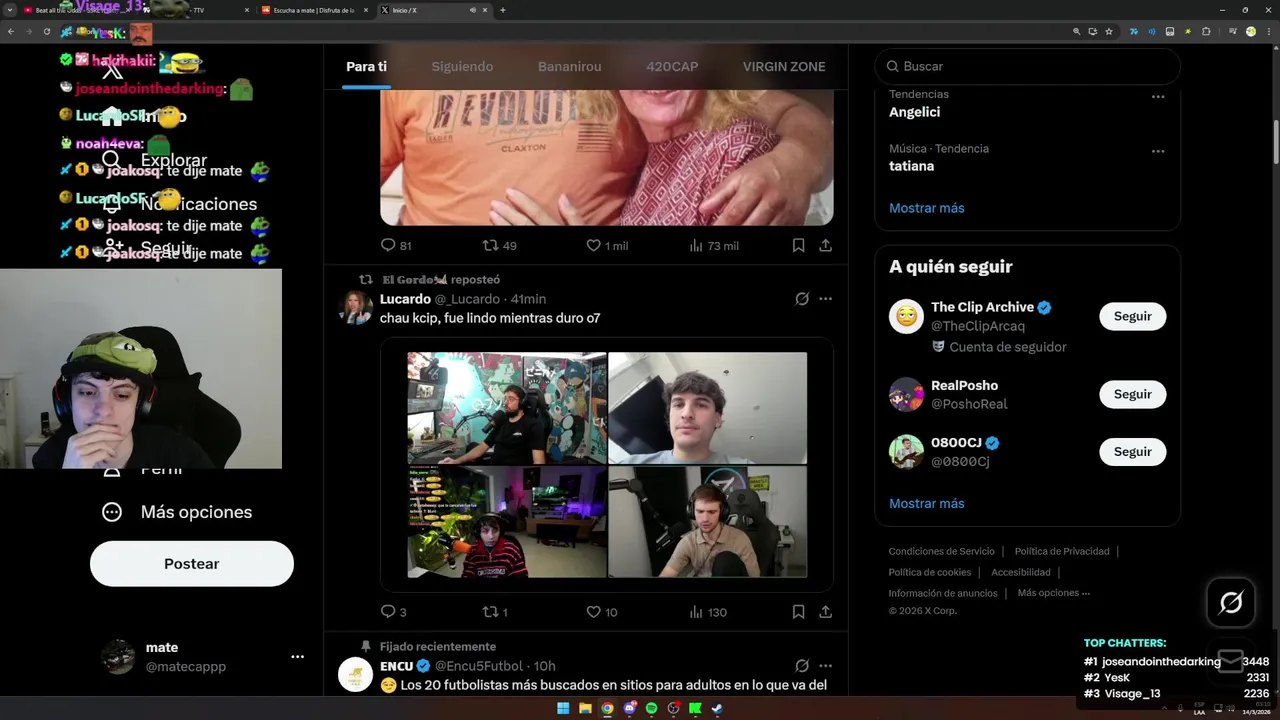Click Grok icon on ENCU's post
Image resolution: width=1280 pixels, height=720 pixels.
(x=802, y=666)
